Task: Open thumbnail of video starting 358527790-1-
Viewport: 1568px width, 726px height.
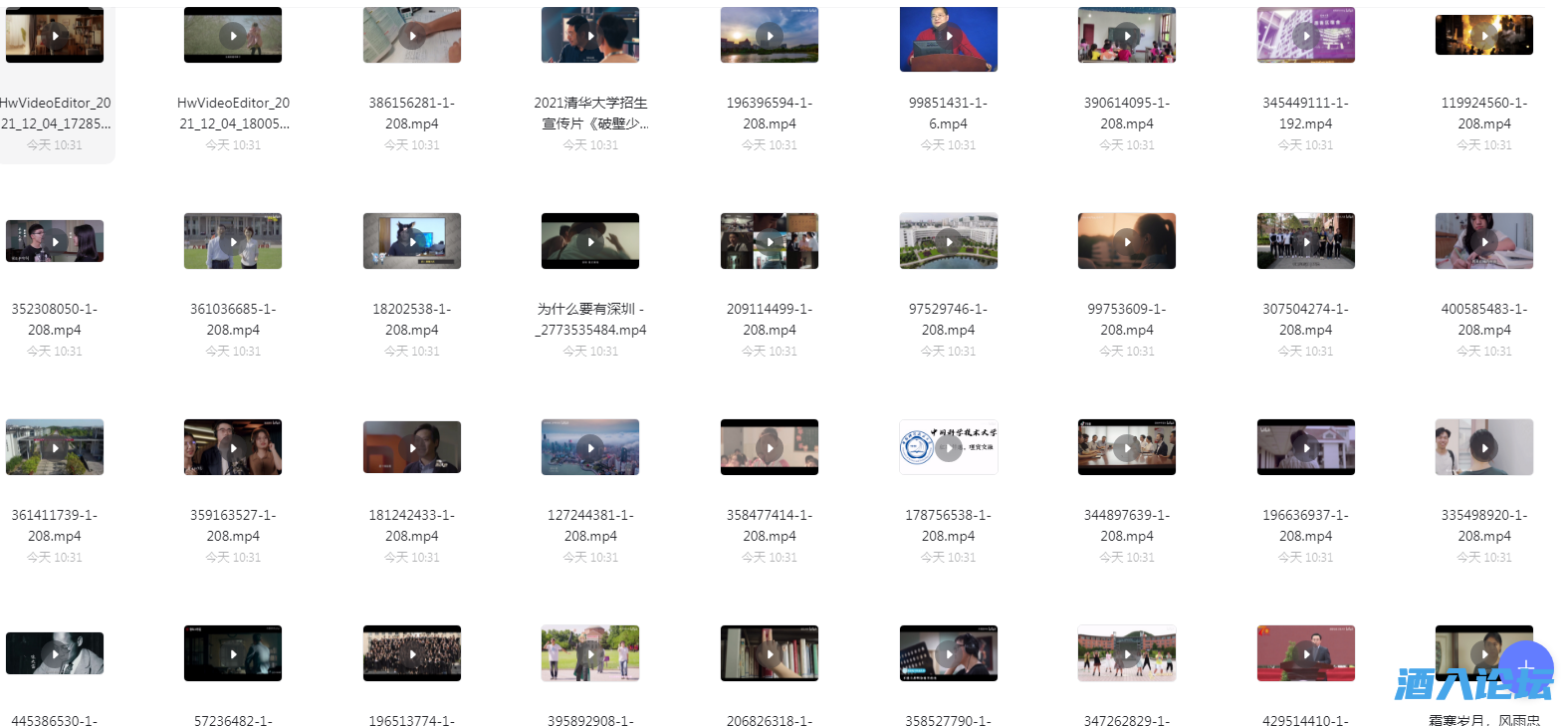Action: 949,653
